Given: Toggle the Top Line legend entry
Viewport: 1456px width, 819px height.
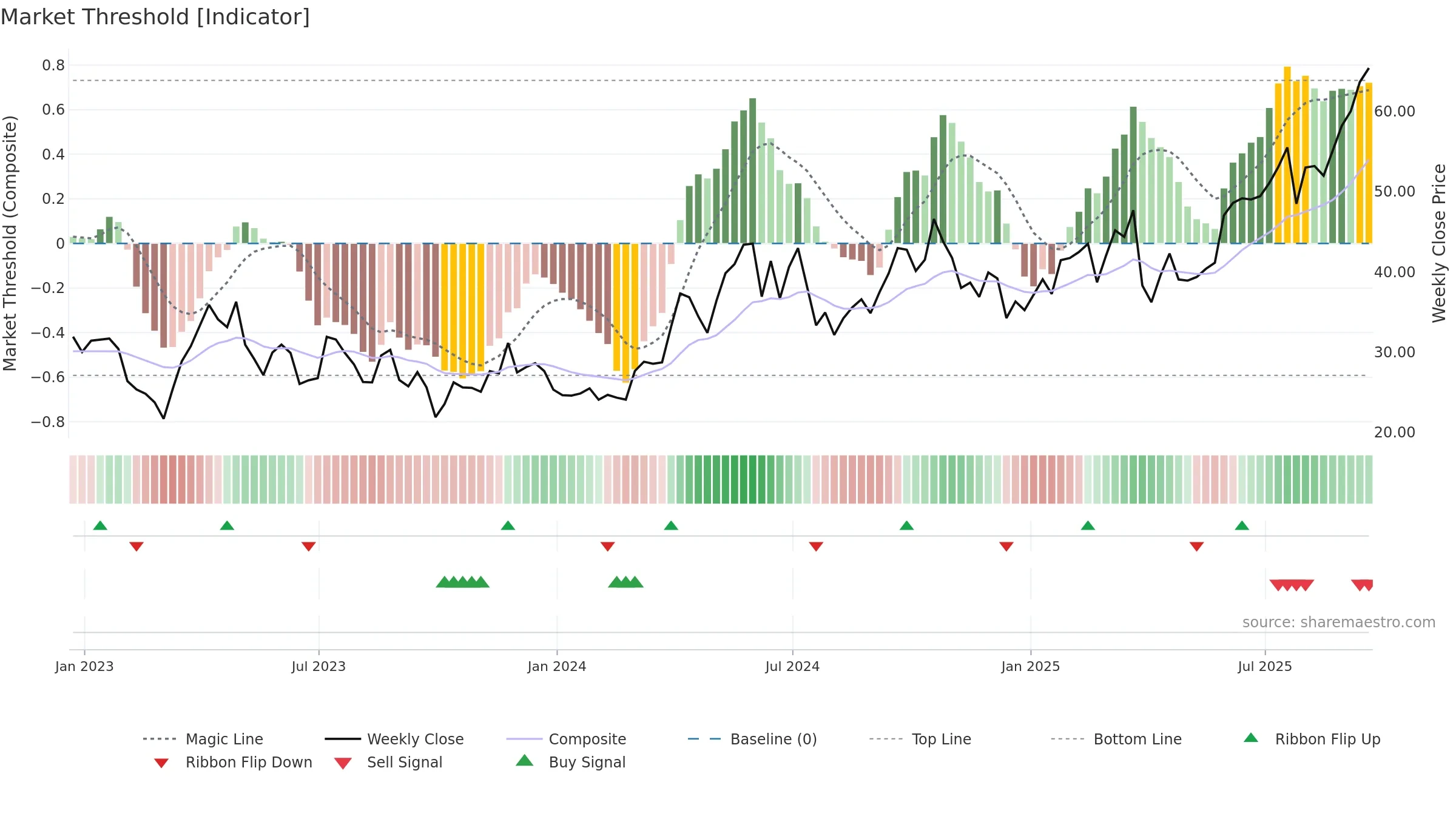Looking at the screenshot, I should [920, 739].
